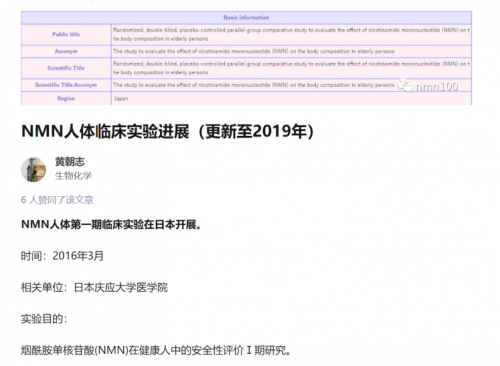Select the Scientific Title description text

(291, 68)
